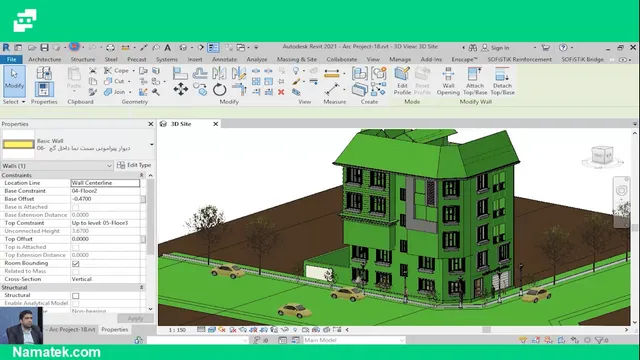This screenshot has width=640, height=360.
Task: Switch to the Architecture ribbon tab
Action: point(44,60)
